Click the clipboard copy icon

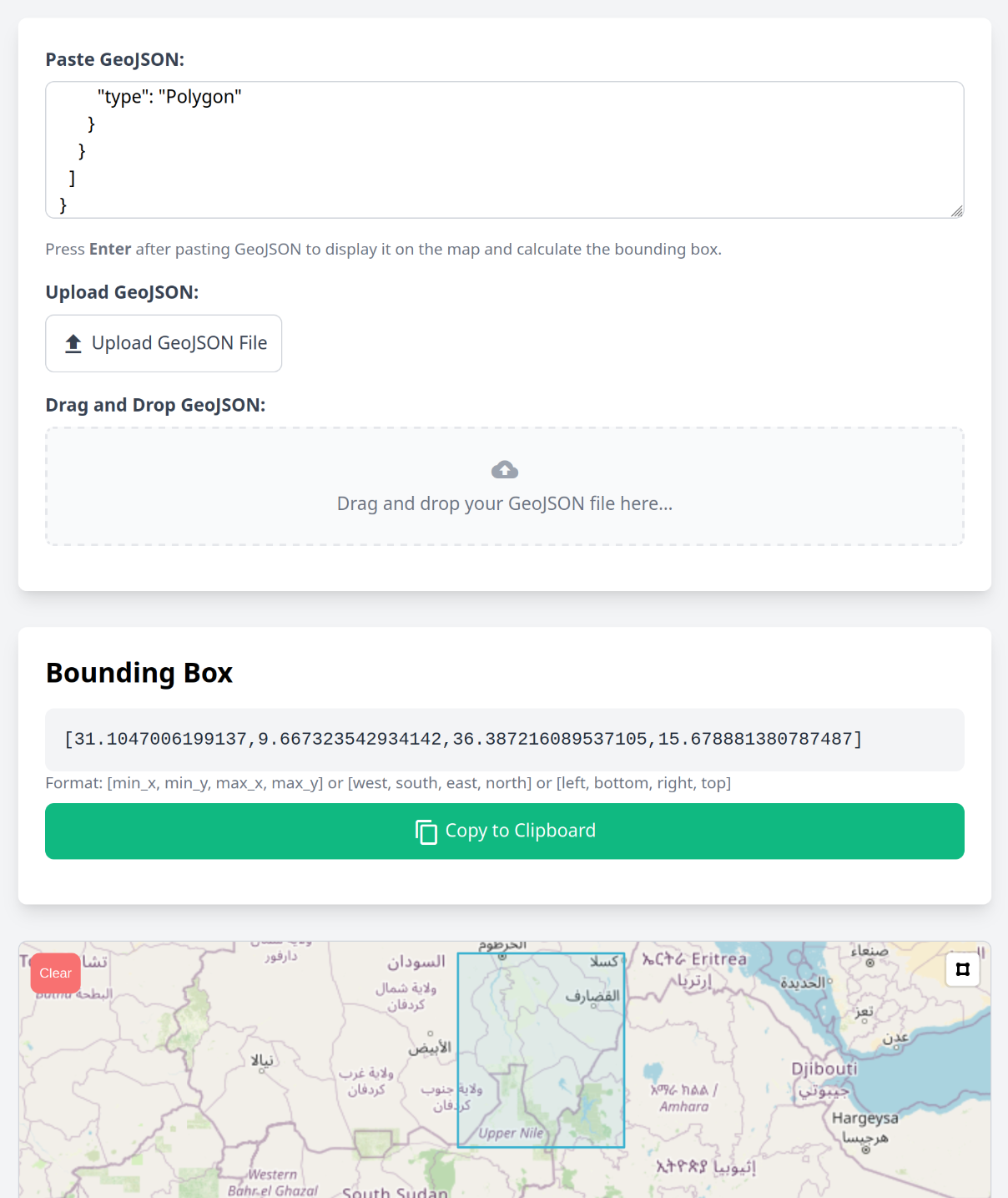tap(426, 832)
